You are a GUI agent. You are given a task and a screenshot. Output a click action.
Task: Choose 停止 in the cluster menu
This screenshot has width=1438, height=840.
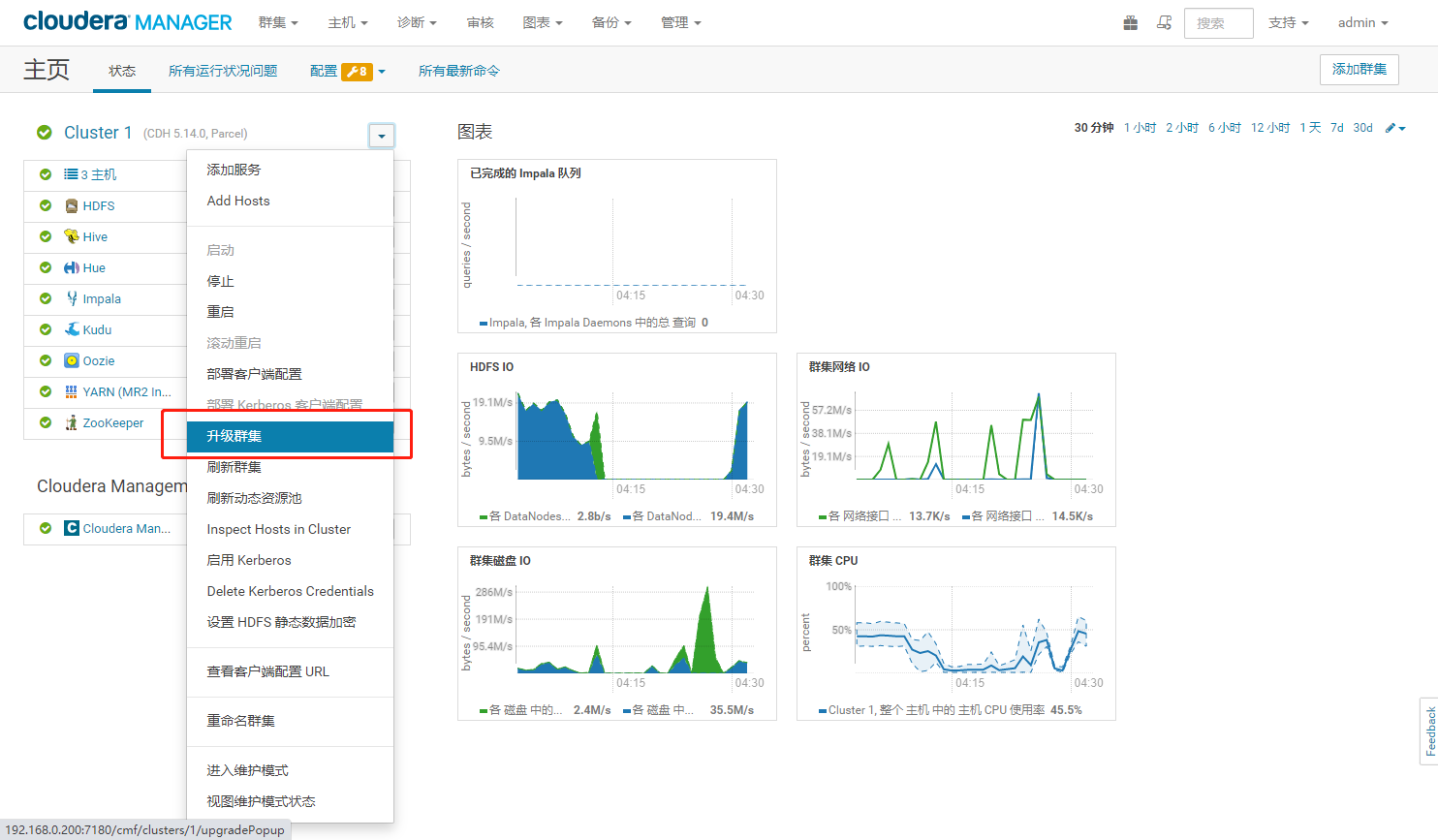tap(290, 281)
